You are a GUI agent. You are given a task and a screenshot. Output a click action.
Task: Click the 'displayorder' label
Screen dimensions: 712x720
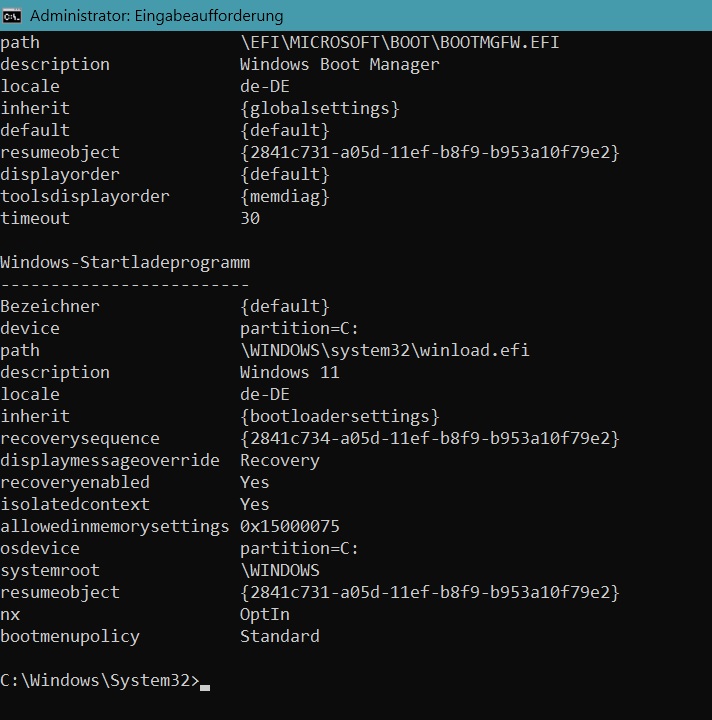[x=60, y=175]
